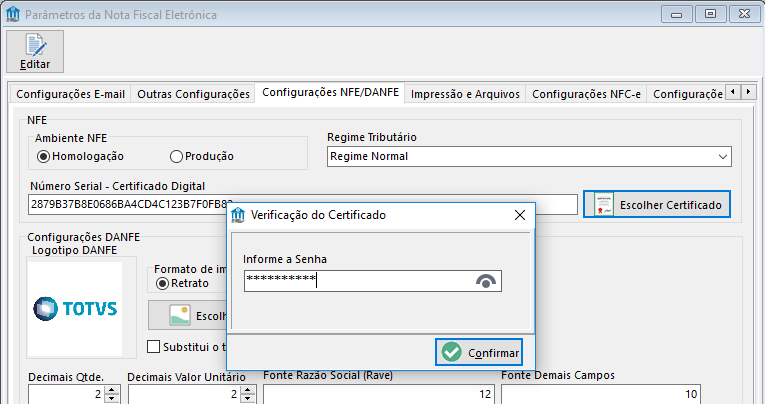
Task: Open the Configurações NFC-e tab
Action: (x=586, y=94)
